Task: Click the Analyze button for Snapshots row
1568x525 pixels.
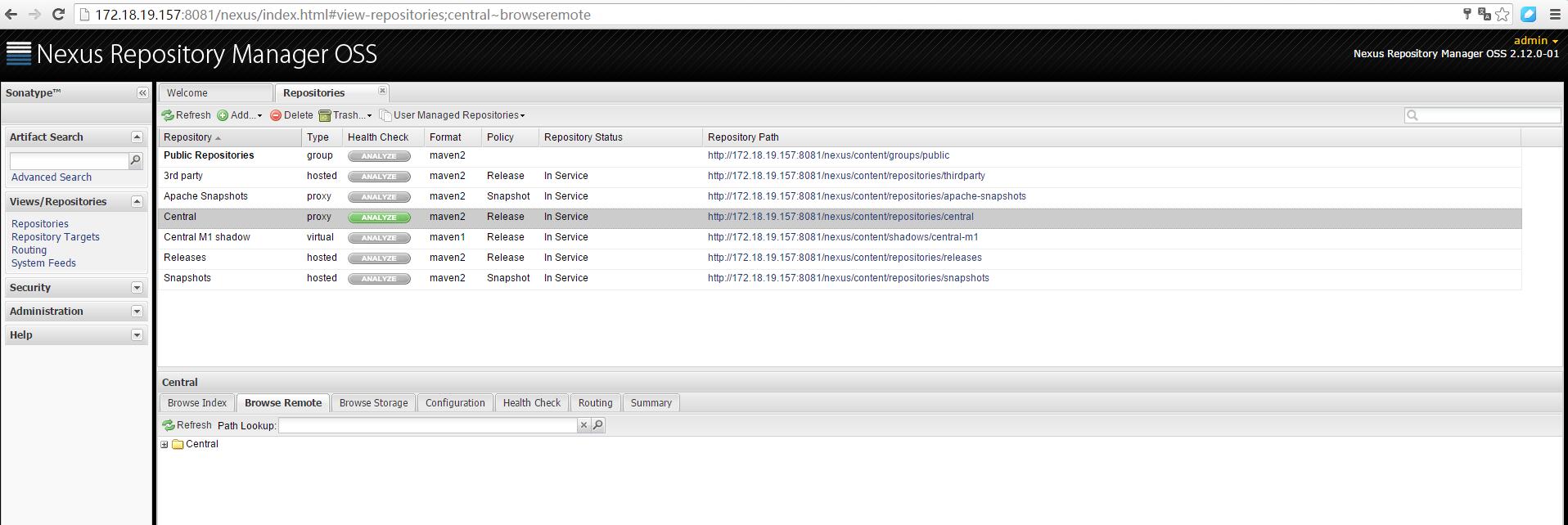Action: pos(379,279)
